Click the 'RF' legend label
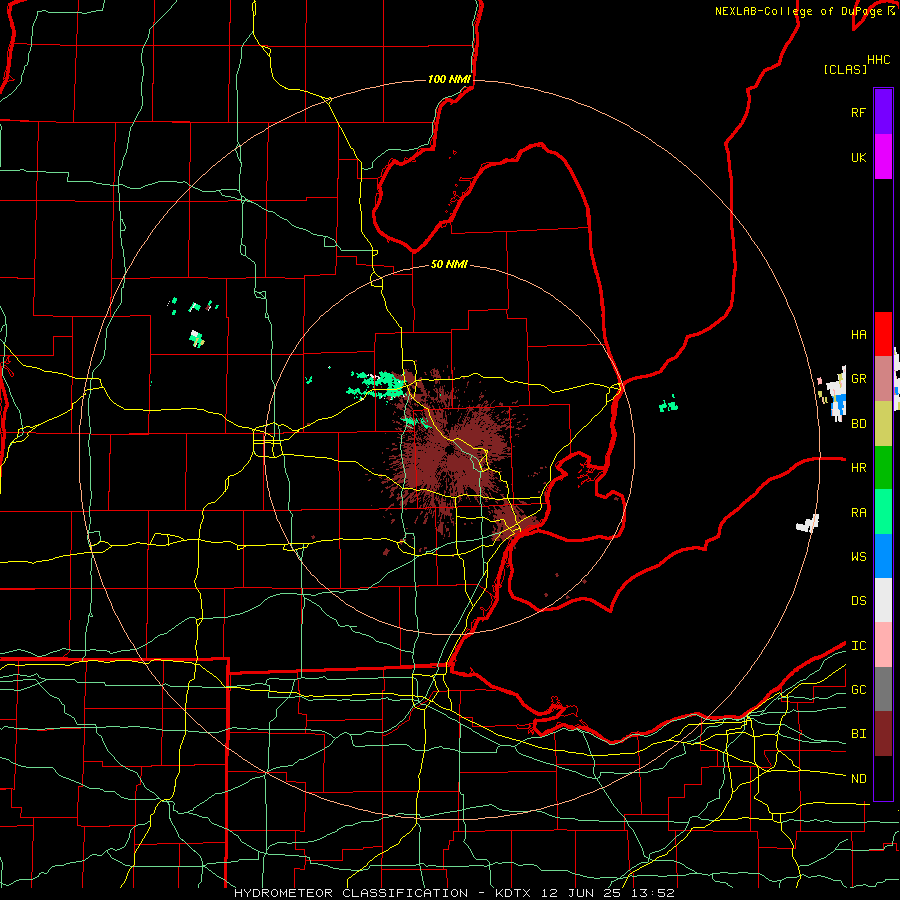The height and width of the screenshot is (900, 900). point(858,112)
